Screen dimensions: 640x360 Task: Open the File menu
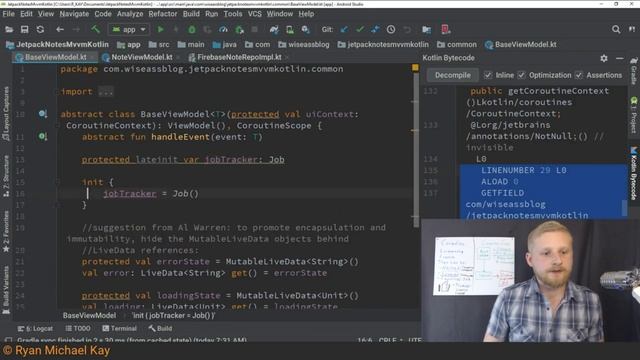click(8, 13)
